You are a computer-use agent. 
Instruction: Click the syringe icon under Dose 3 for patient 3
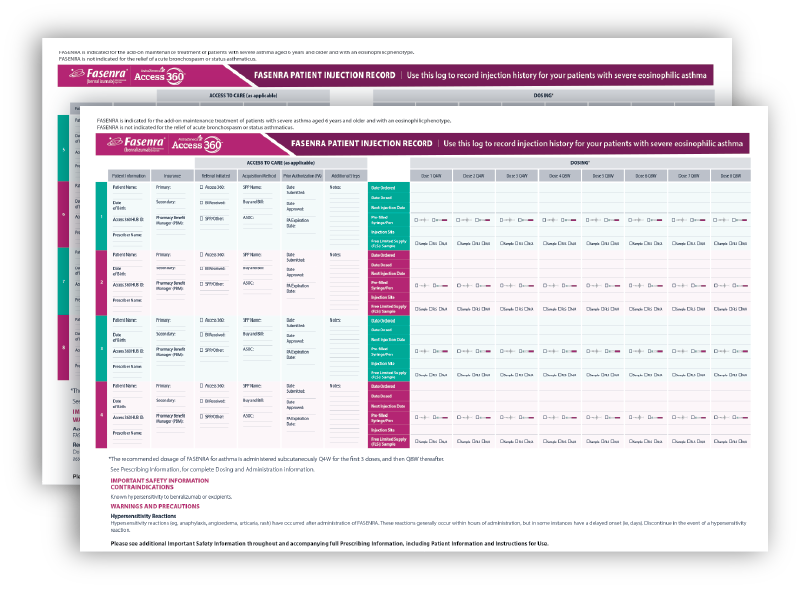[508, 351]
